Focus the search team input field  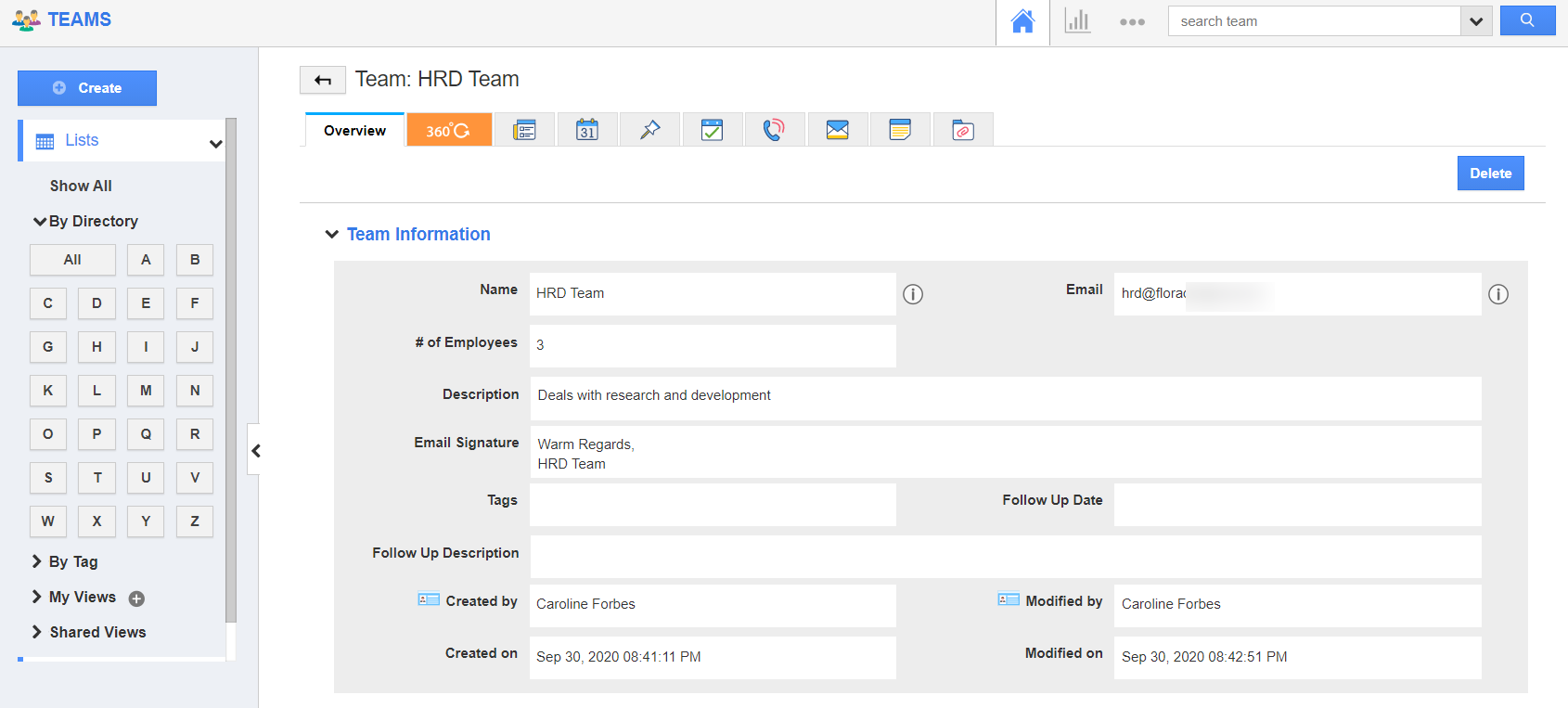pyautogui.click(x=1314, y=21)
